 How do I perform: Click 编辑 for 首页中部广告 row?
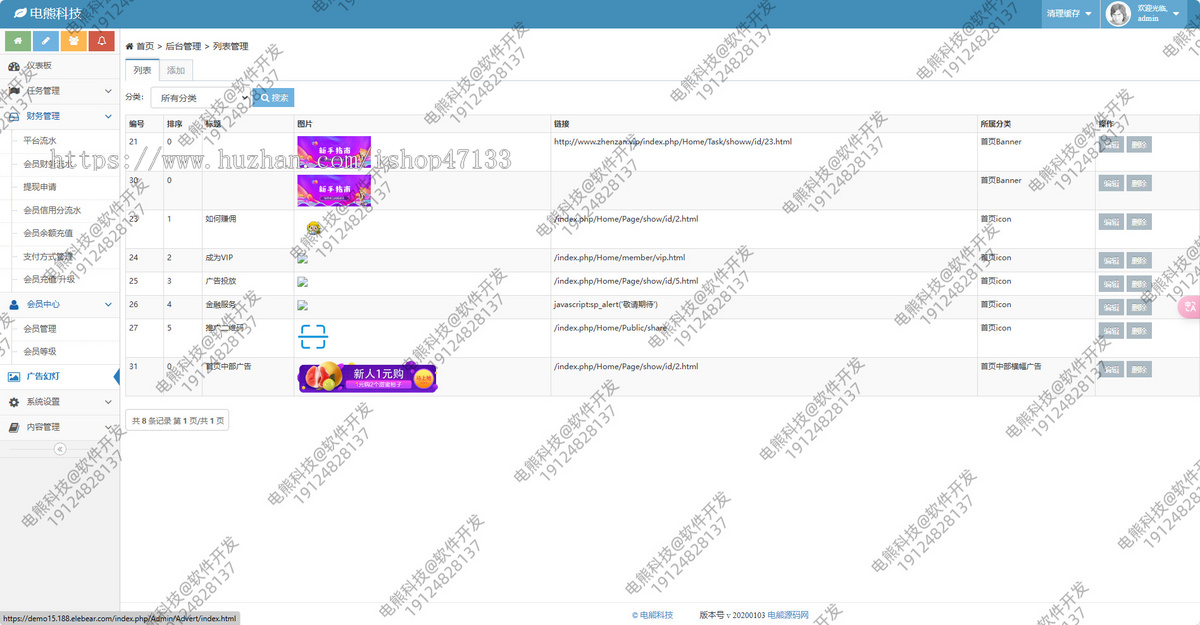(x=1111, y=369)
